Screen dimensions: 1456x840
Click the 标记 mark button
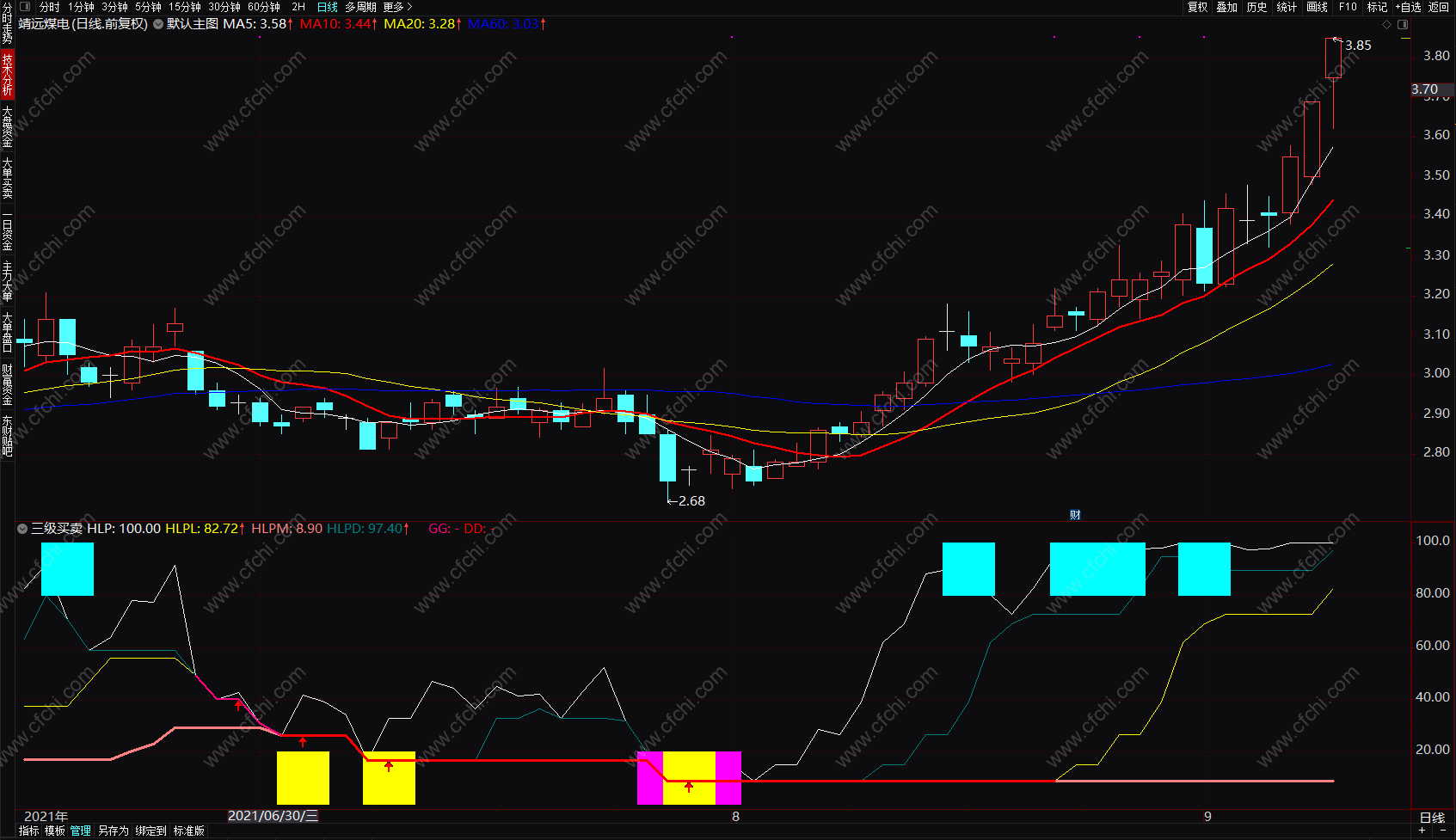pos(1377,7)
